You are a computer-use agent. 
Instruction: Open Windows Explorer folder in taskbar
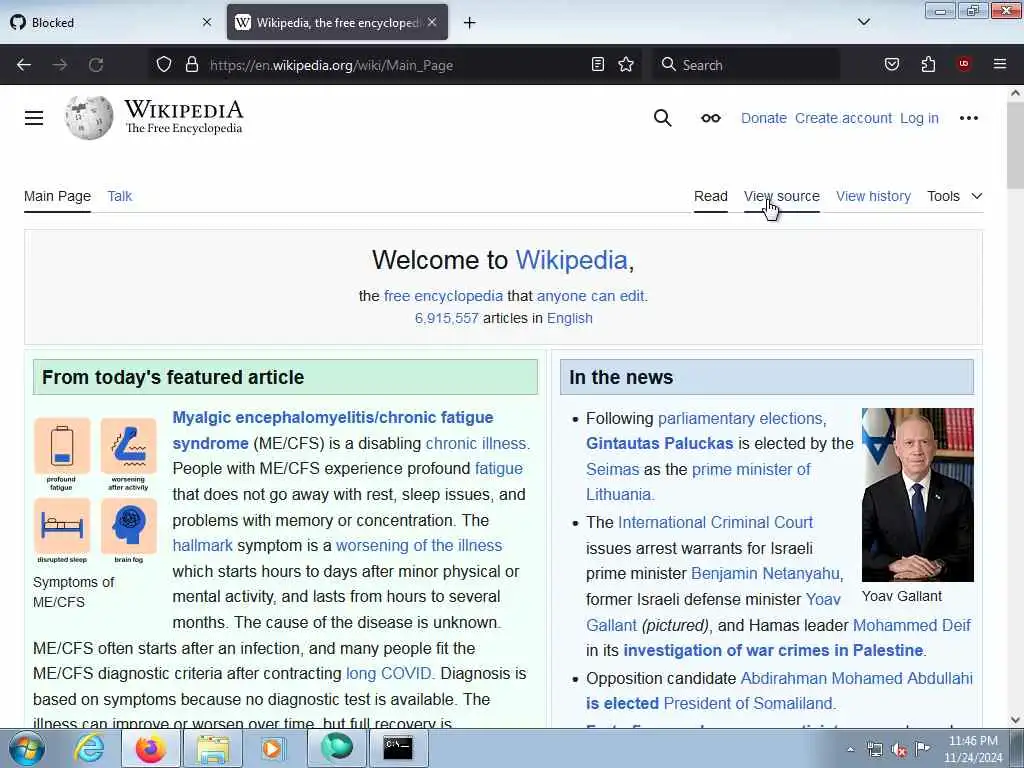[x=212, y=748]
